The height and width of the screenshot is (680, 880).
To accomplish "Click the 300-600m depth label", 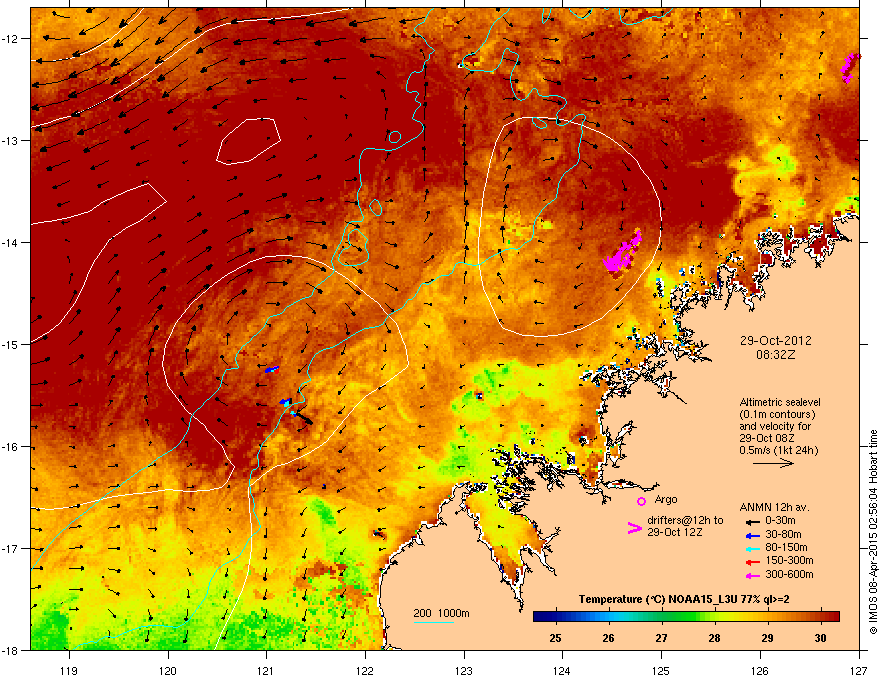I will [789, 575].
